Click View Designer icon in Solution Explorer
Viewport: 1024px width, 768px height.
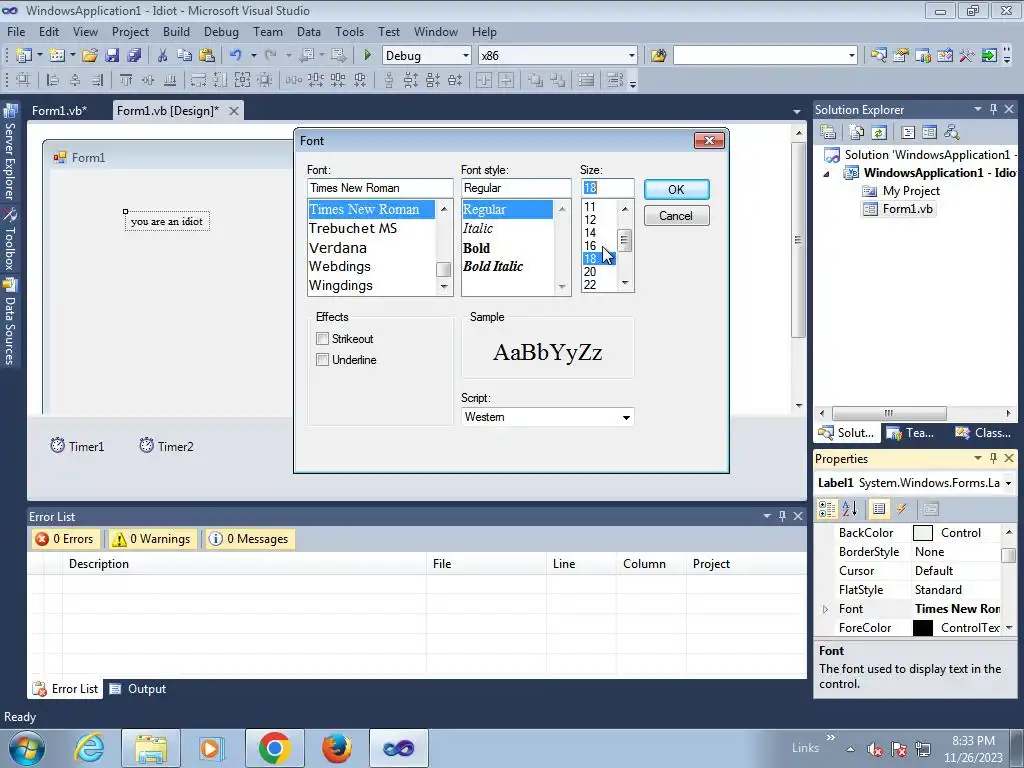(929, 133)
